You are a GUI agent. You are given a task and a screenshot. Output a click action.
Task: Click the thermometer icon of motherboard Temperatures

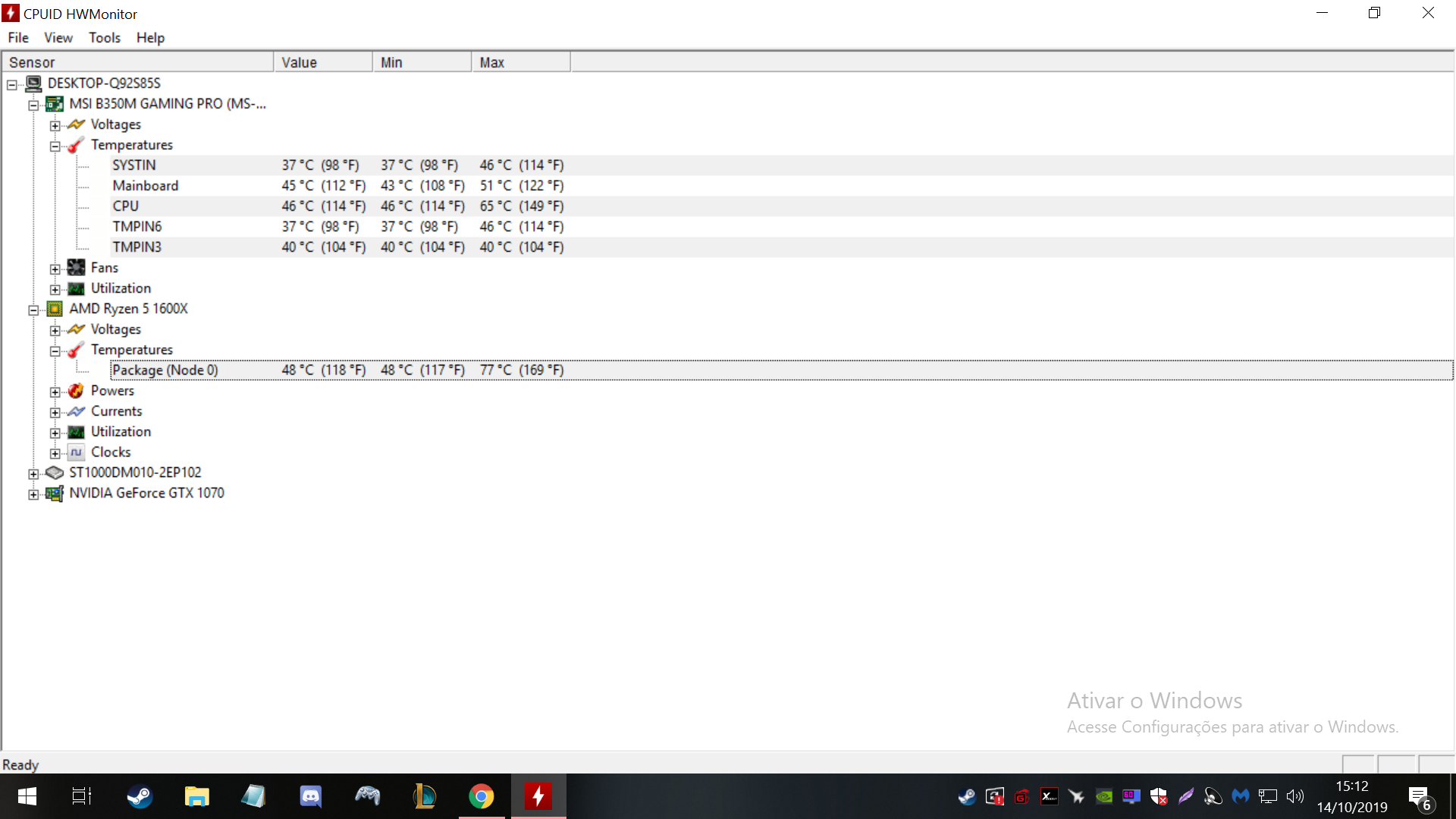pyautogui.click(x=76, y=145)
